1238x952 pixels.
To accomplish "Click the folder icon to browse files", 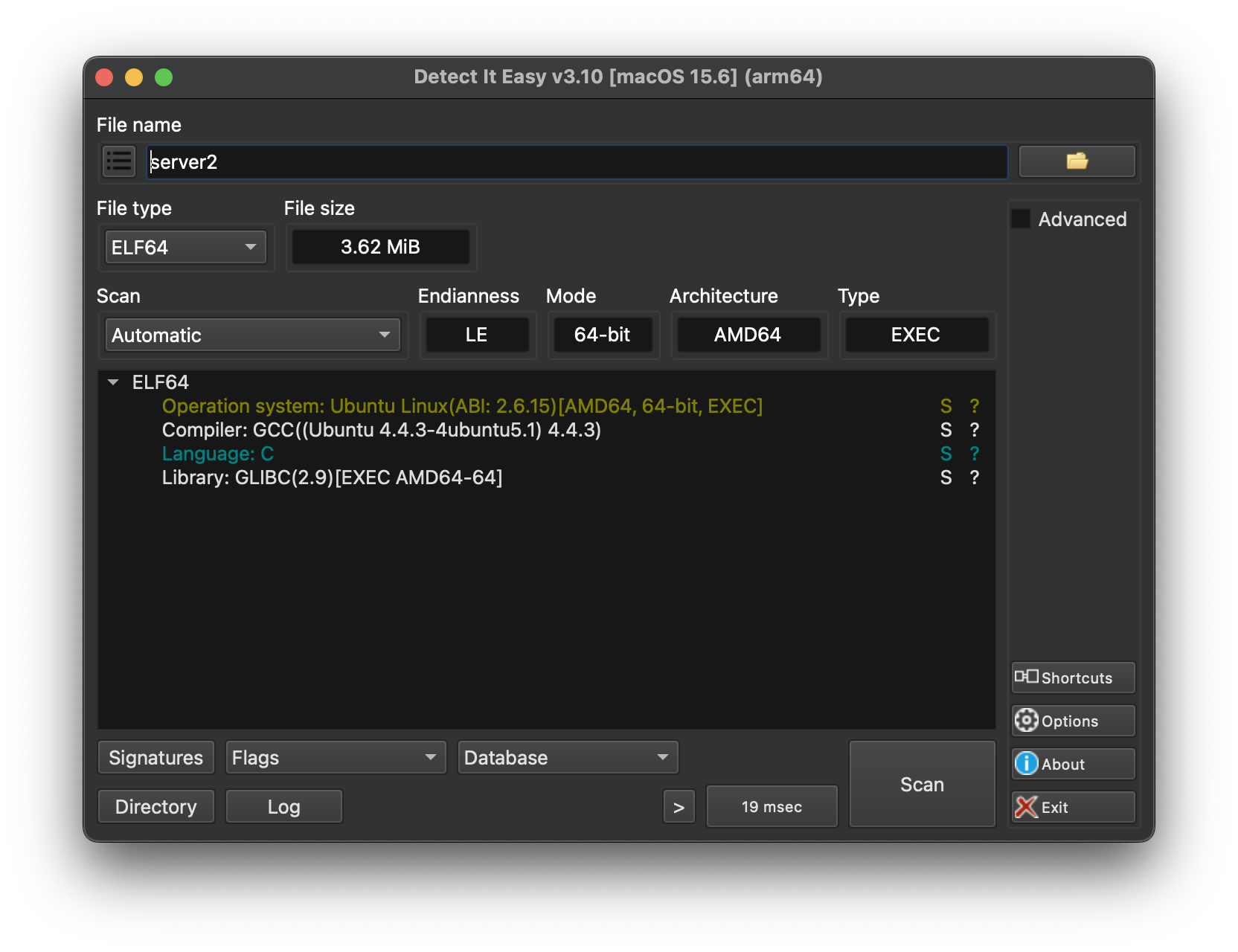I will coord(1077,161).
